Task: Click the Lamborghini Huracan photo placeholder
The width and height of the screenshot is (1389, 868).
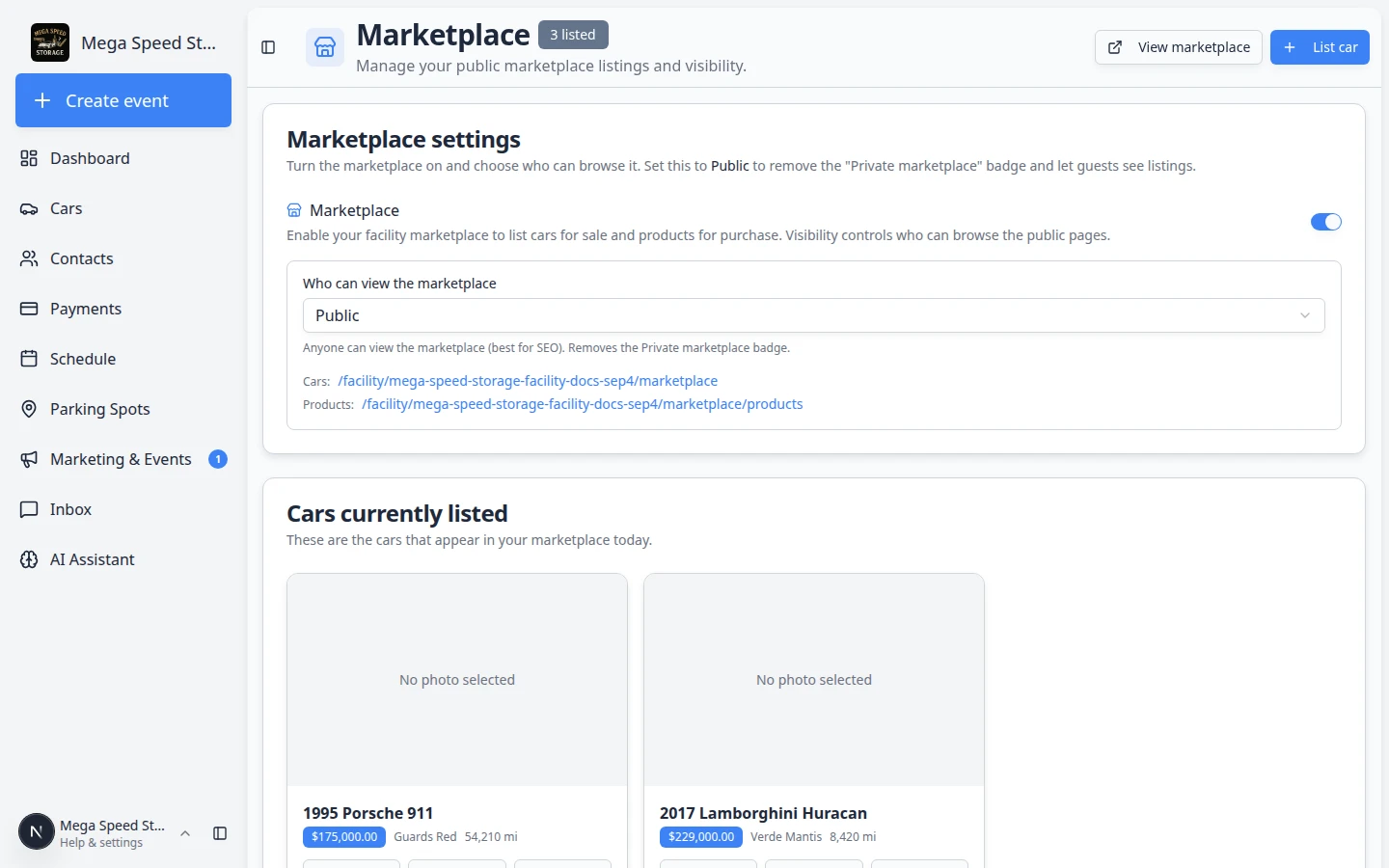Action: [814, 680]
